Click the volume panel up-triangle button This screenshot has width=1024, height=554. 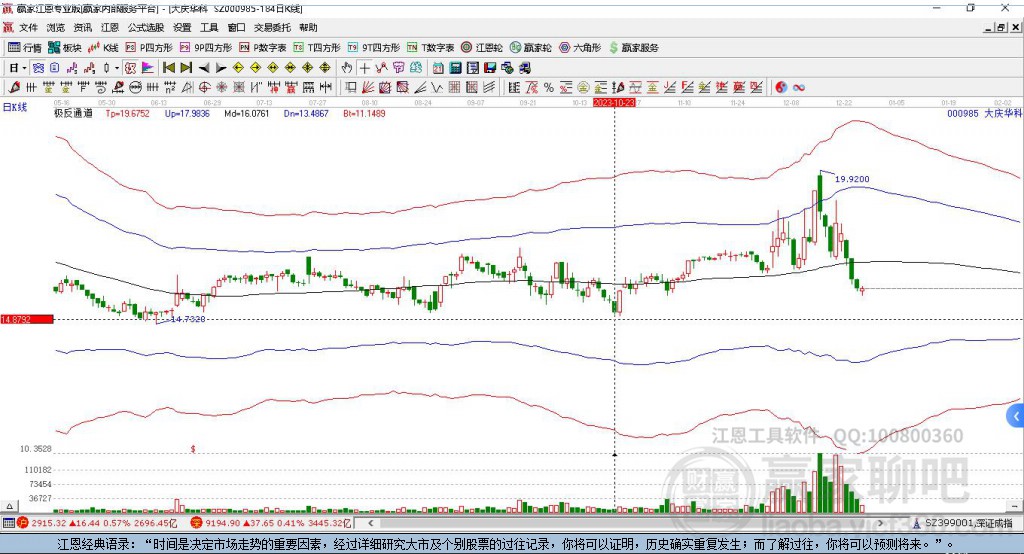pos(9,506)
